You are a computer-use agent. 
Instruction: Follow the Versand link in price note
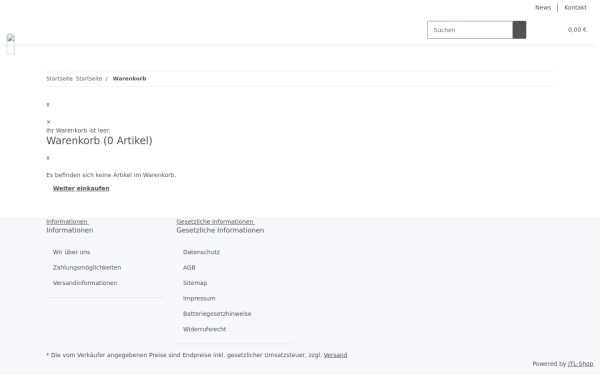point(335,355)
